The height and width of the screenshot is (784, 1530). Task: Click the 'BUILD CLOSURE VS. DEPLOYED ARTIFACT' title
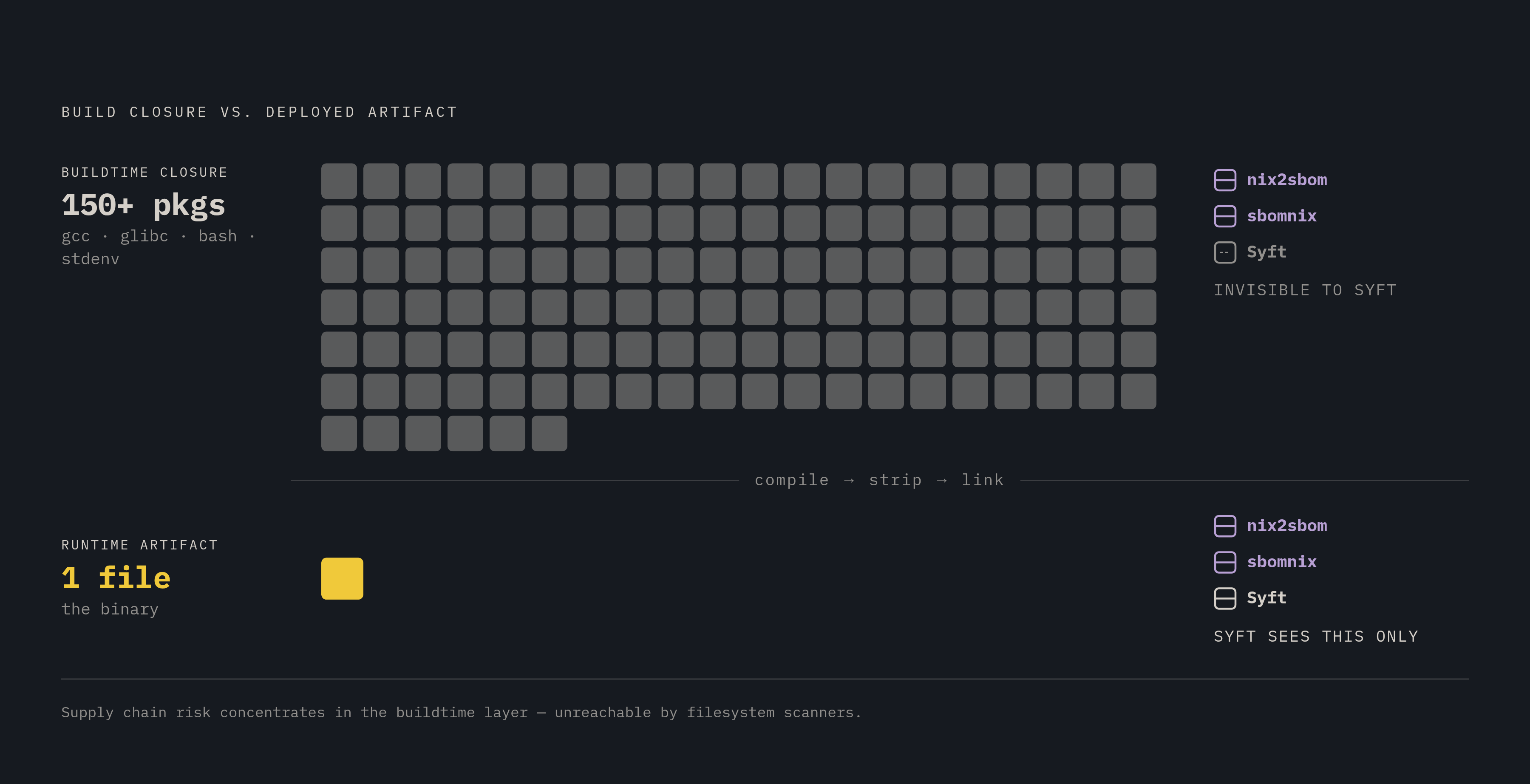point(260,112)
